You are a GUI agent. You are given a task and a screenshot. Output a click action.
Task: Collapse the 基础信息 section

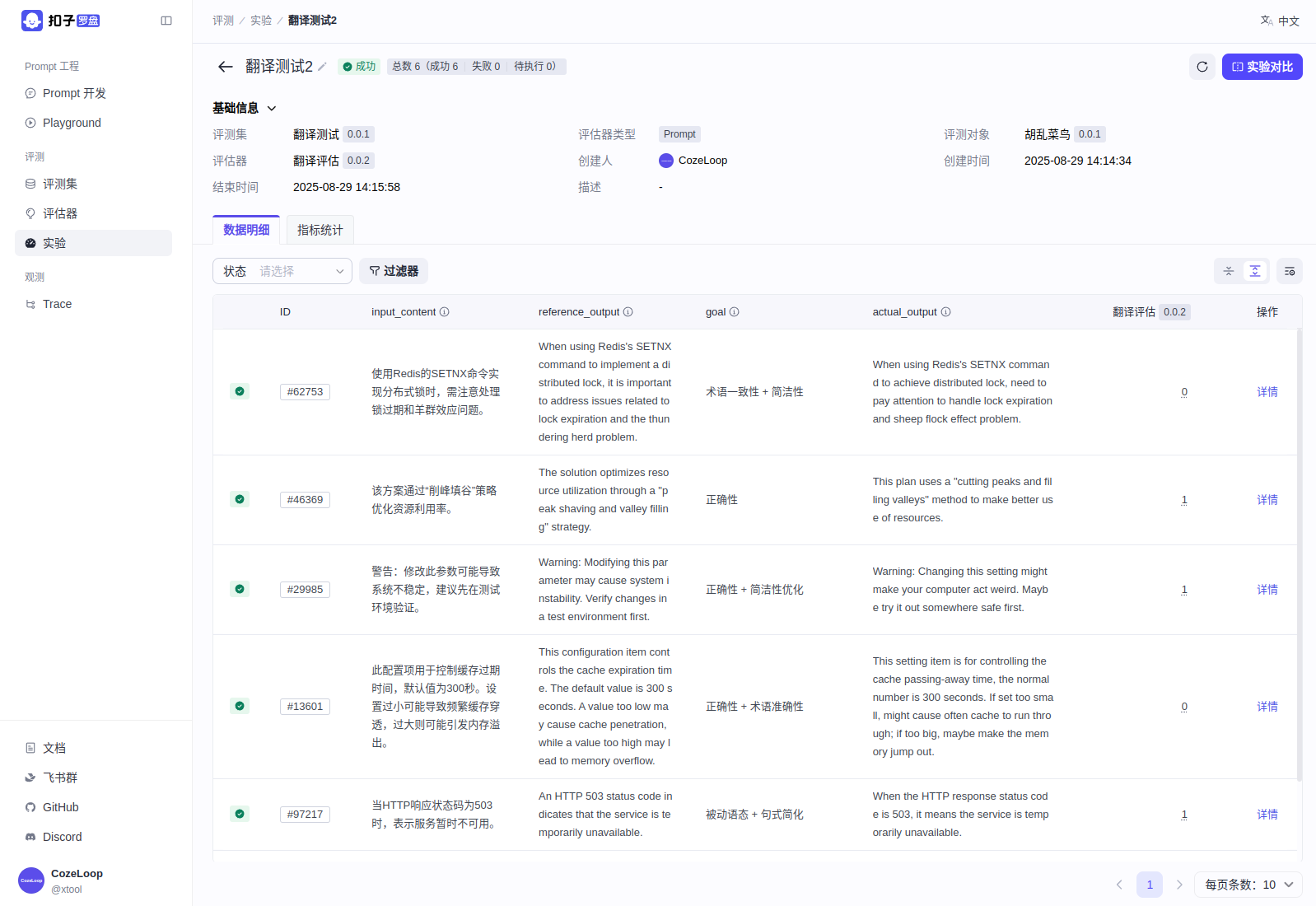click(272, 108)
